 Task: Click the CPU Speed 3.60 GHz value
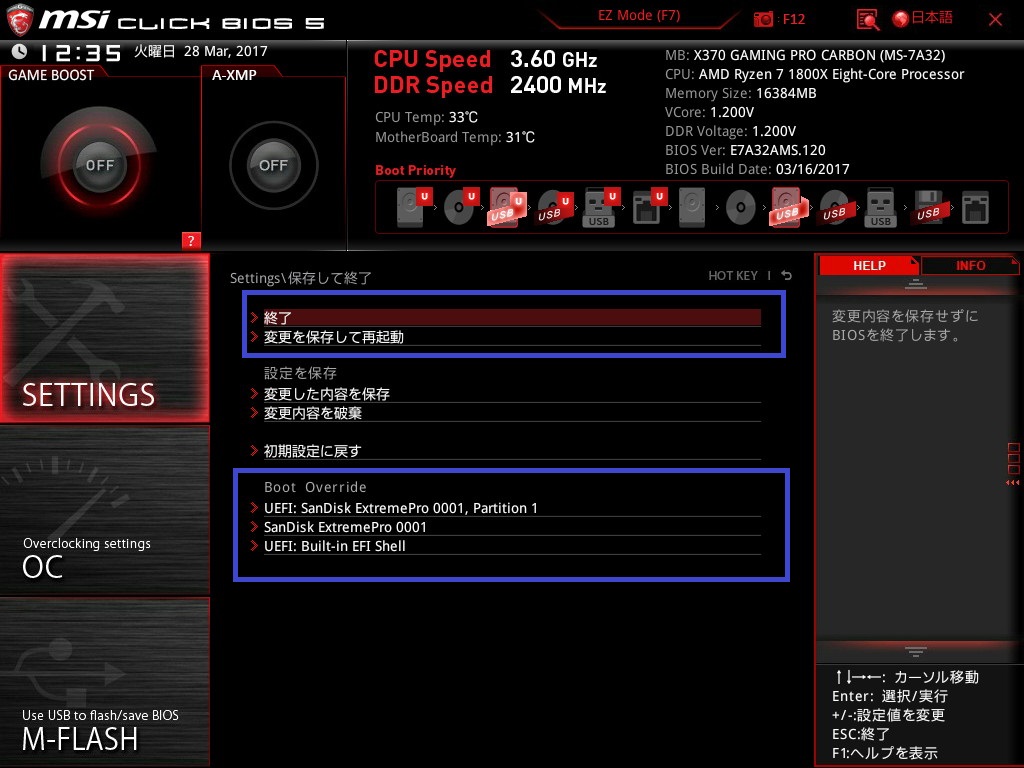click(x=553, y=59)
